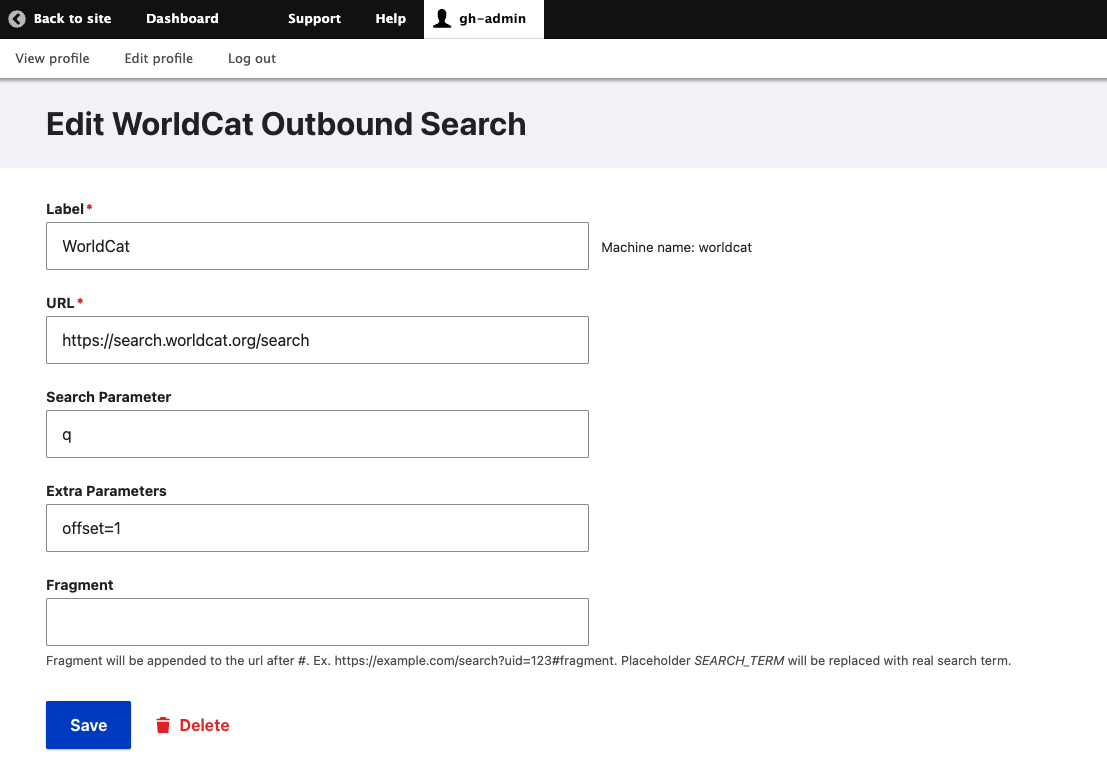The height and width of the screenshot is (777, 1107).
Task: Focus the Extra Parameters field with offset=1
Action: (317, 528)
